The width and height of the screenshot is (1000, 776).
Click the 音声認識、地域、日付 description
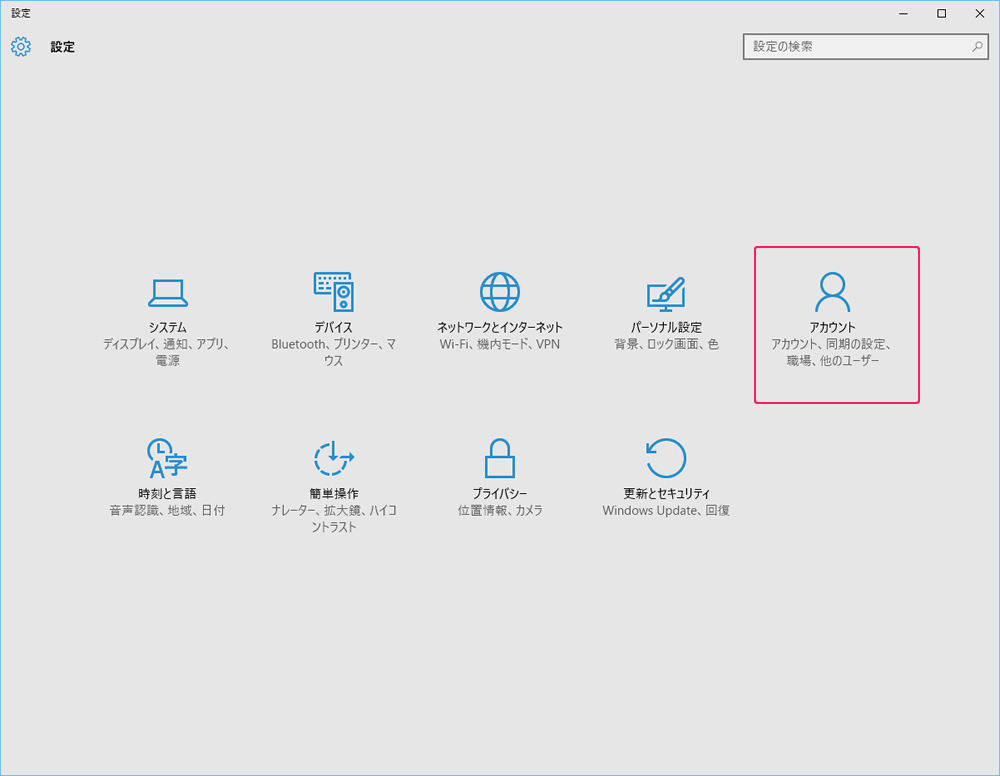167,510
